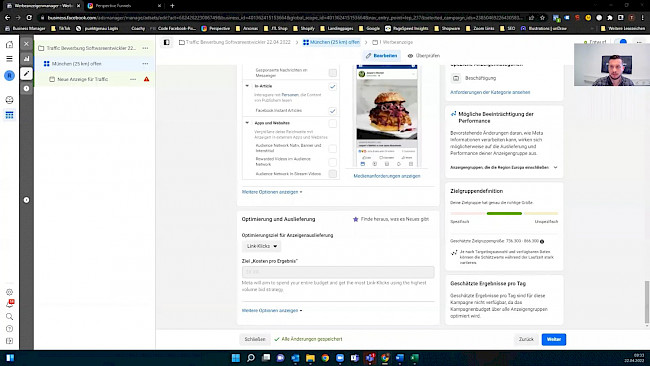Collapse the In-Article placement group
The width and height of the screenshot is (650, 366).
point(247,86)
